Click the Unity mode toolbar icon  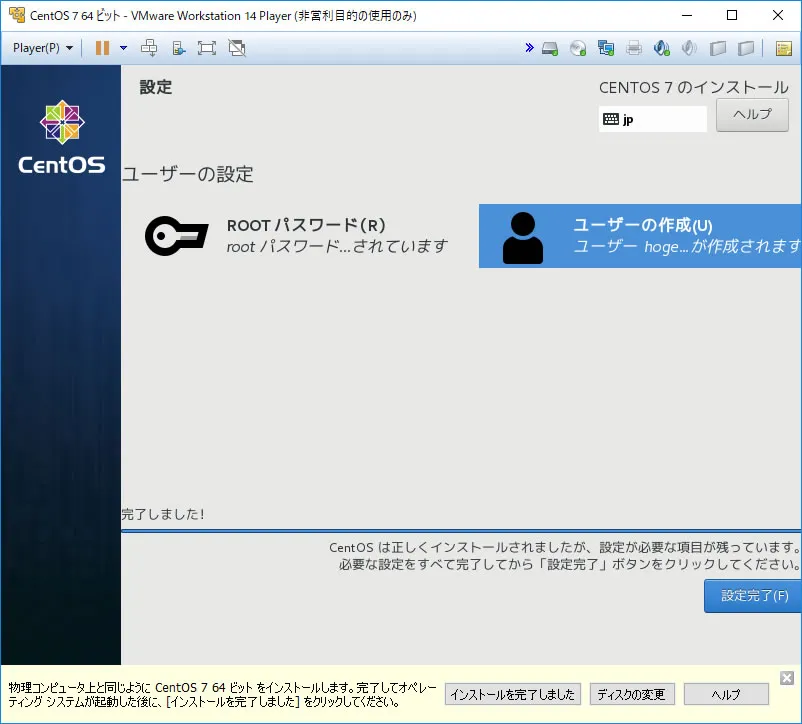(x=178, y=48)
